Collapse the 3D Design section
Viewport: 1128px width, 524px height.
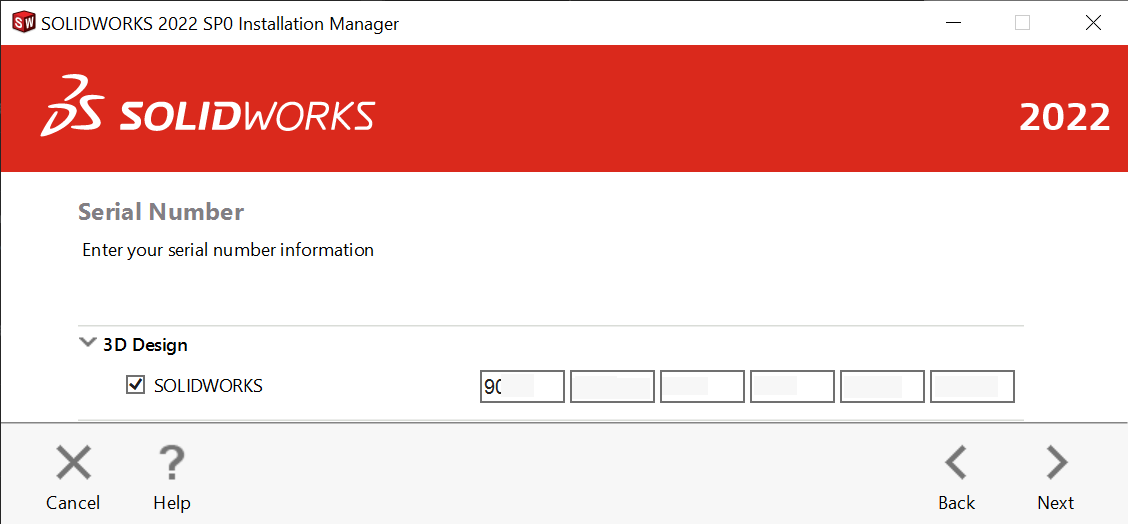(x=88, y=343)
